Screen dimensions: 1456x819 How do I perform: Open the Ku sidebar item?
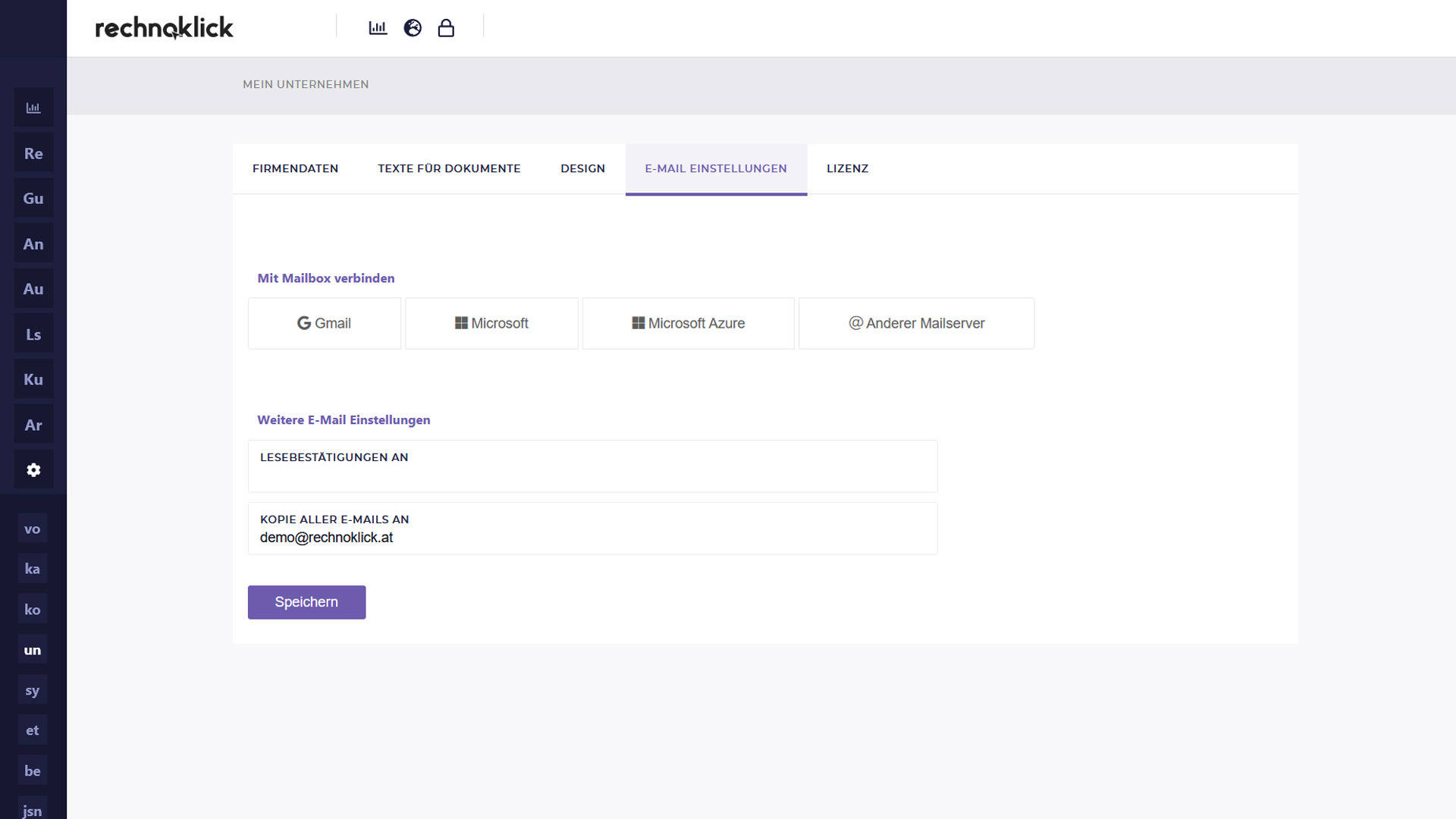(x=33, y=379)
